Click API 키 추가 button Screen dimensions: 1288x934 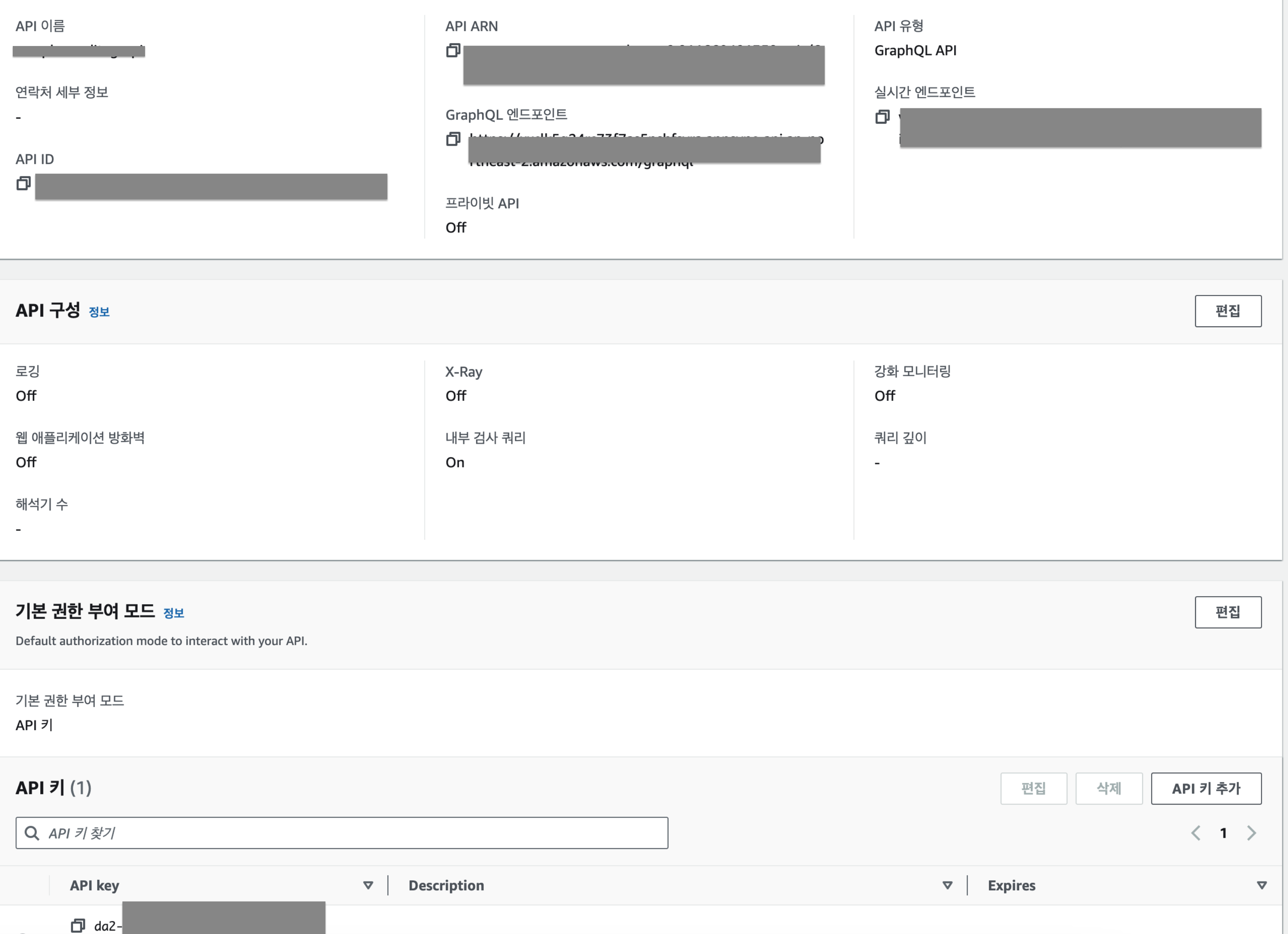click(1206, 788)
